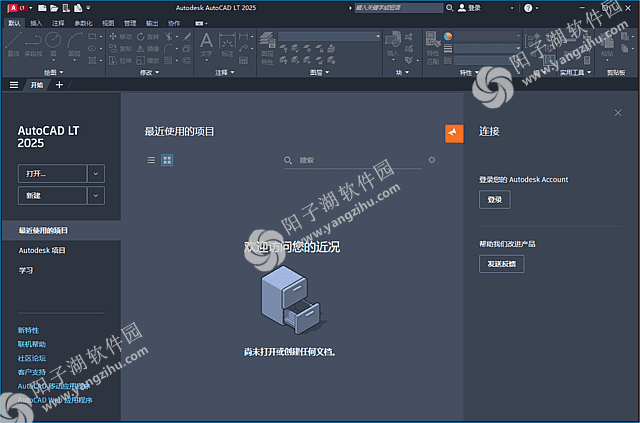
Task: Open the 客户支持 link
Action: 32,372
